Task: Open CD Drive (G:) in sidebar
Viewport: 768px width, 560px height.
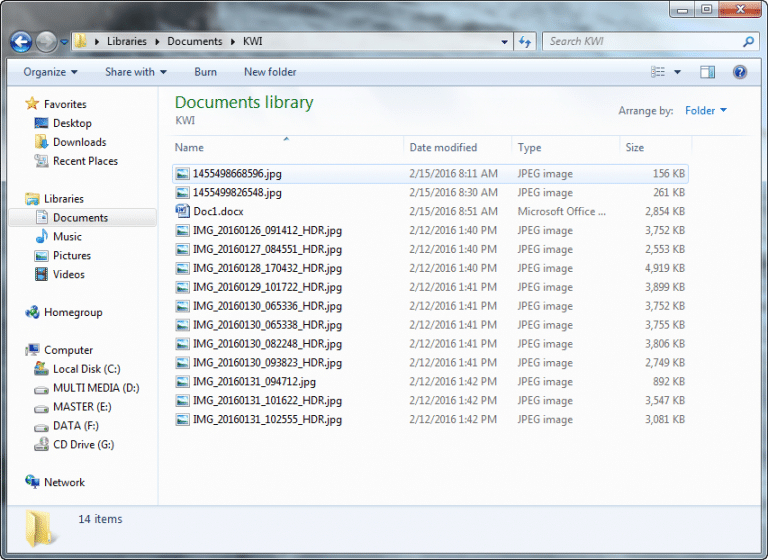Action: click(x=83, y=444)
